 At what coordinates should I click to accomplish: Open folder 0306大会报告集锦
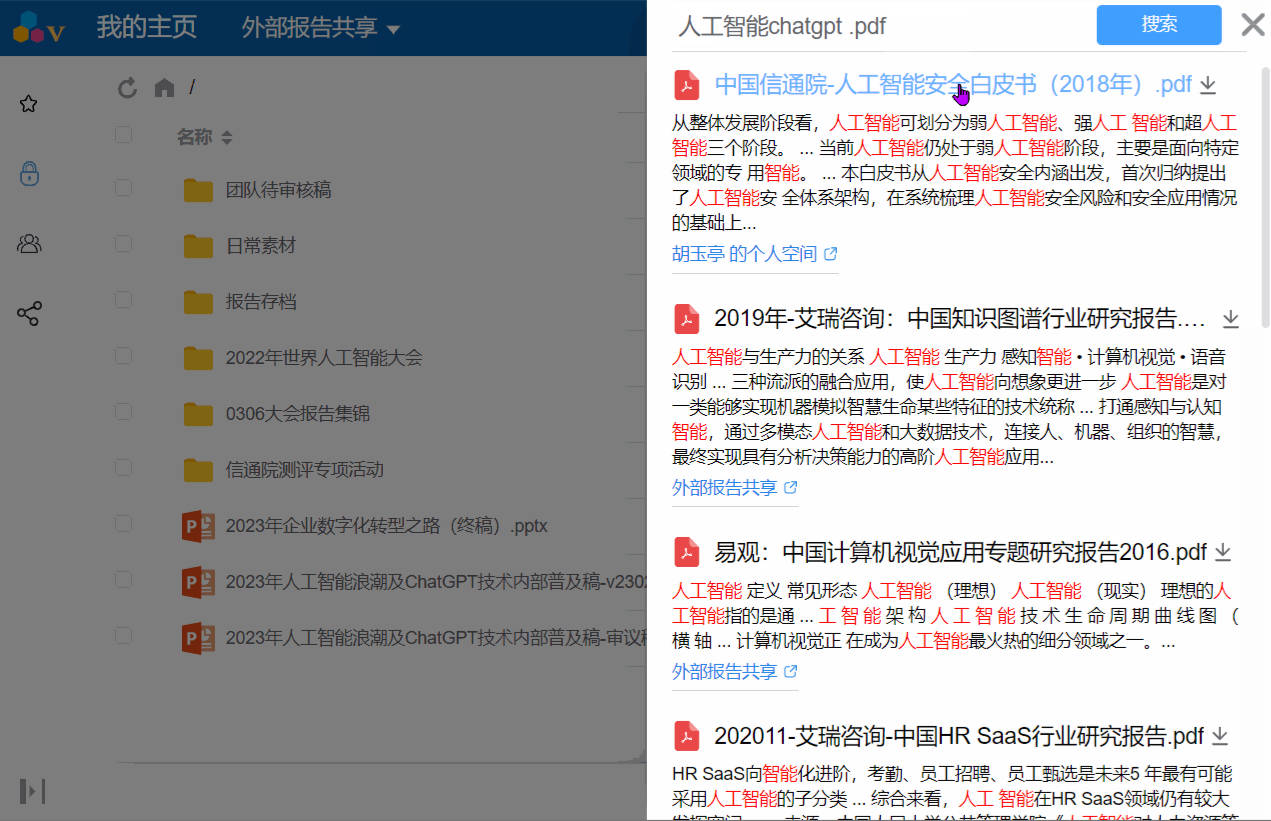tap(298, 414)
